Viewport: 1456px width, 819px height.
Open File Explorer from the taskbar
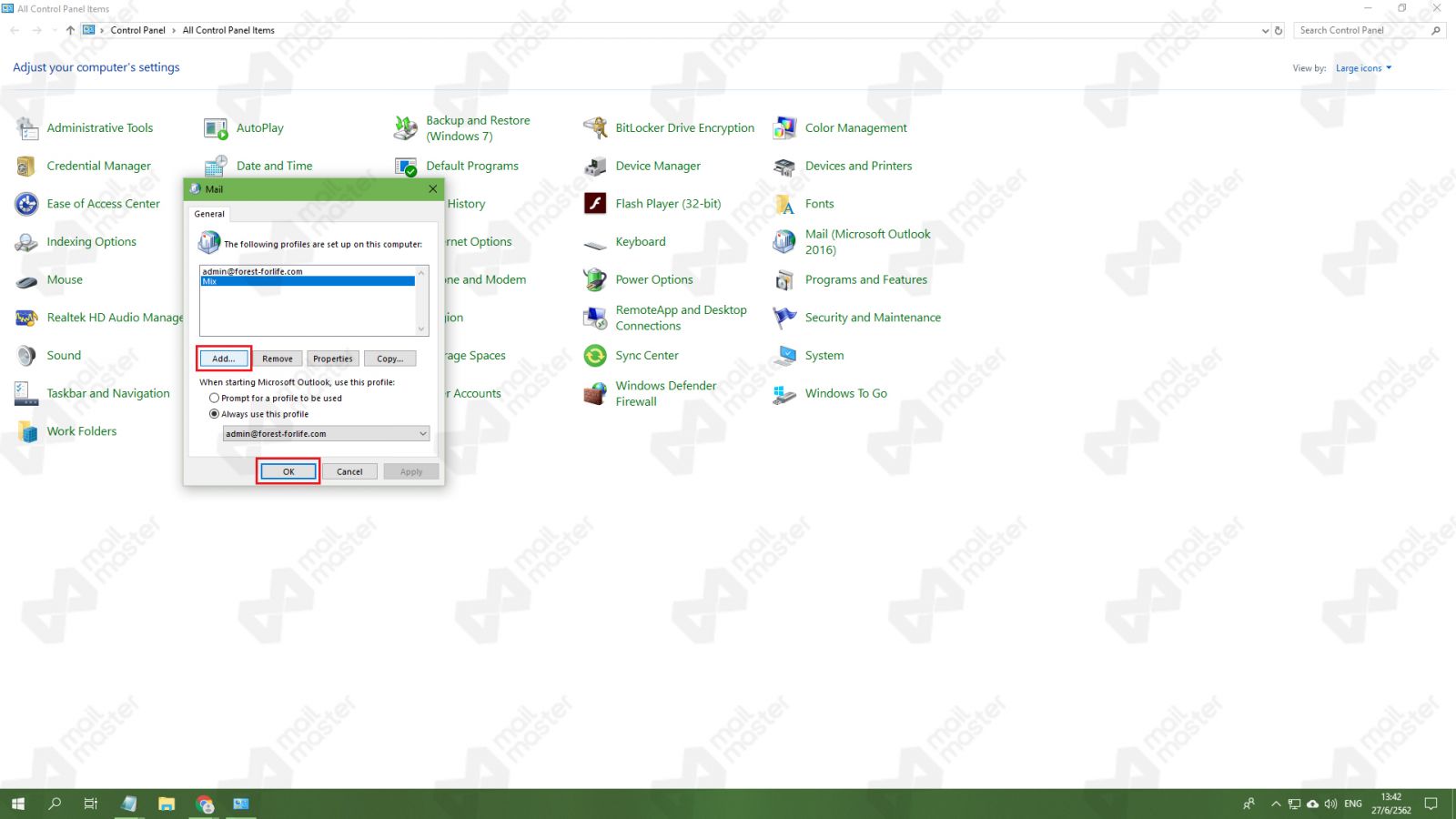point(166,804)
